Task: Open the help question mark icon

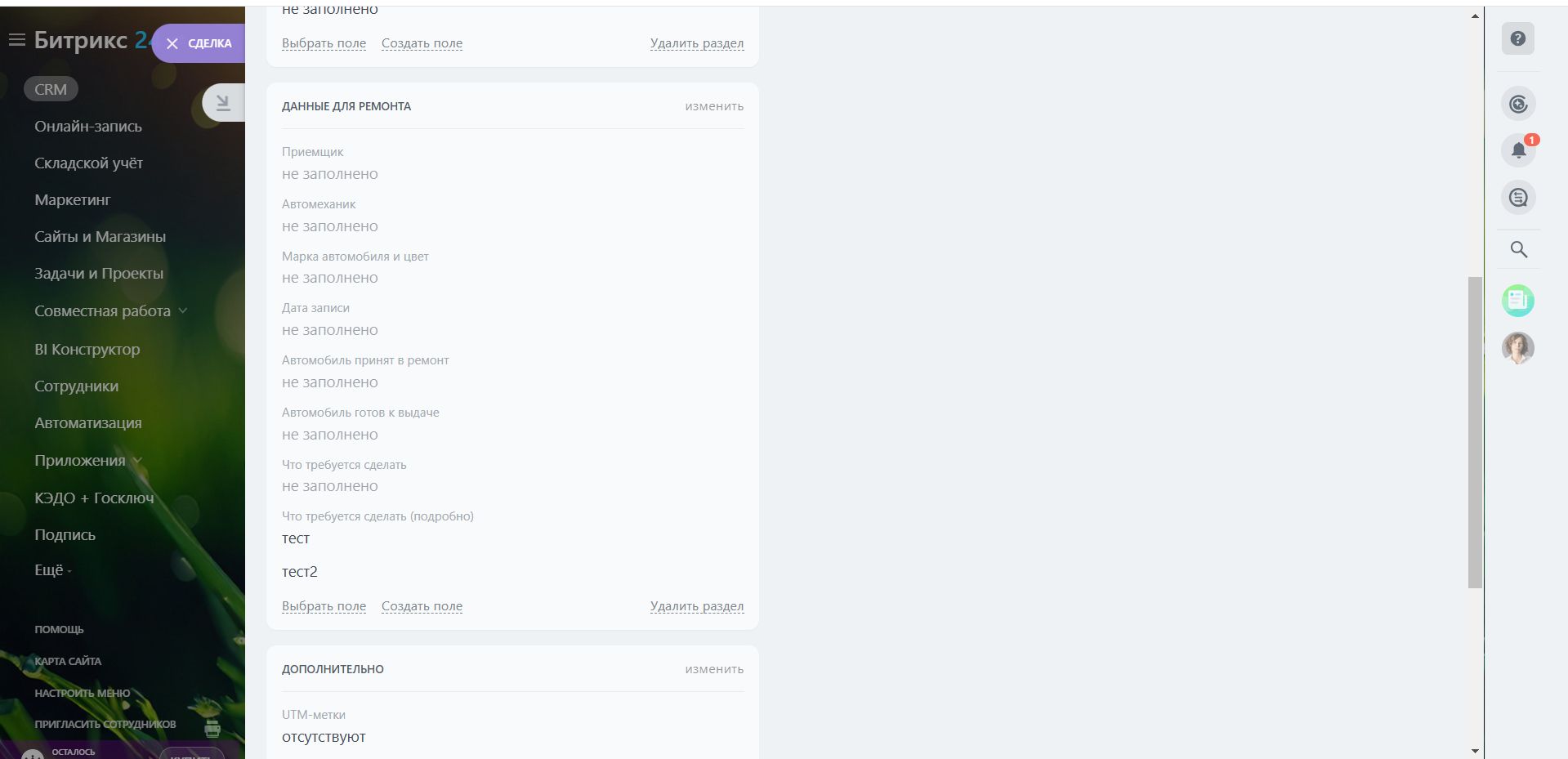Action: tap(1517, 38)
